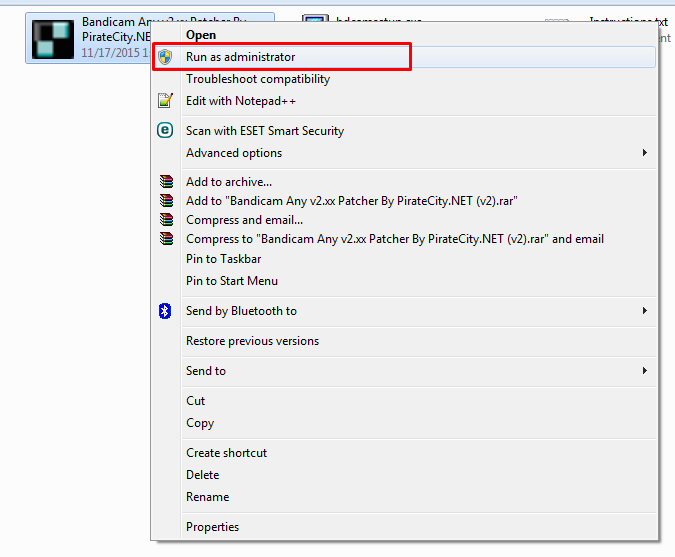Image resolution: width=675 pixels, height=557 pixels.
Task: Select Rename from the context menu
Action: click(208, 497)
